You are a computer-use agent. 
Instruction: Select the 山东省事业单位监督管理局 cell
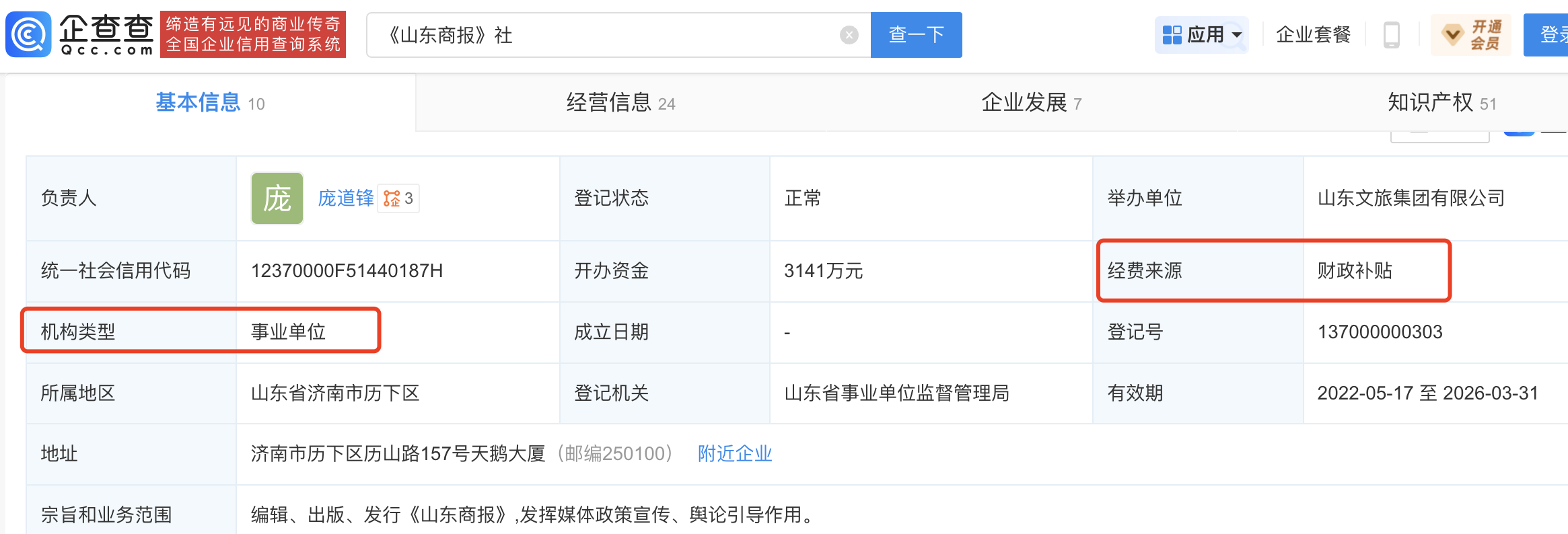[x=897, y=393]
